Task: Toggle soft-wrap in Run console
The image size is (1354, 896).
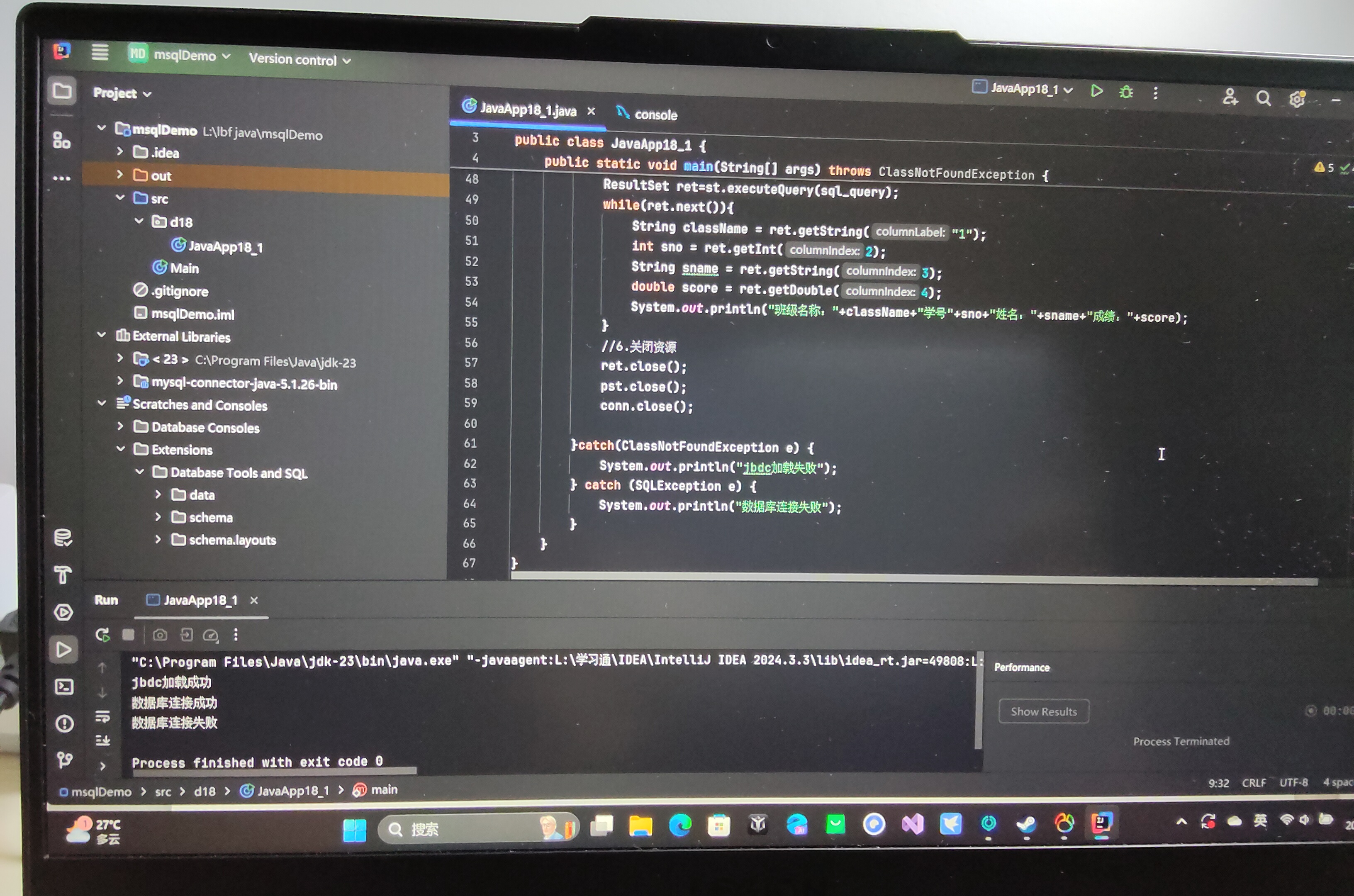Action: [x=103, y=716]
